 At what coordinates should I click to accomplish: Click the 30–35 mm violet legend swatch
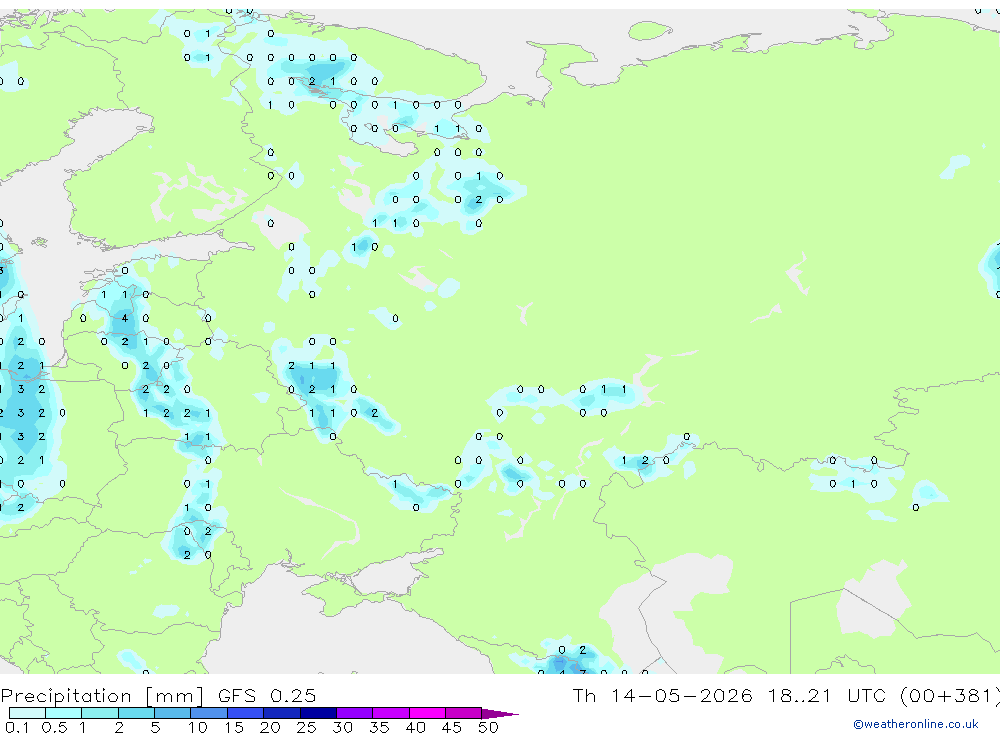pos(355,713)
